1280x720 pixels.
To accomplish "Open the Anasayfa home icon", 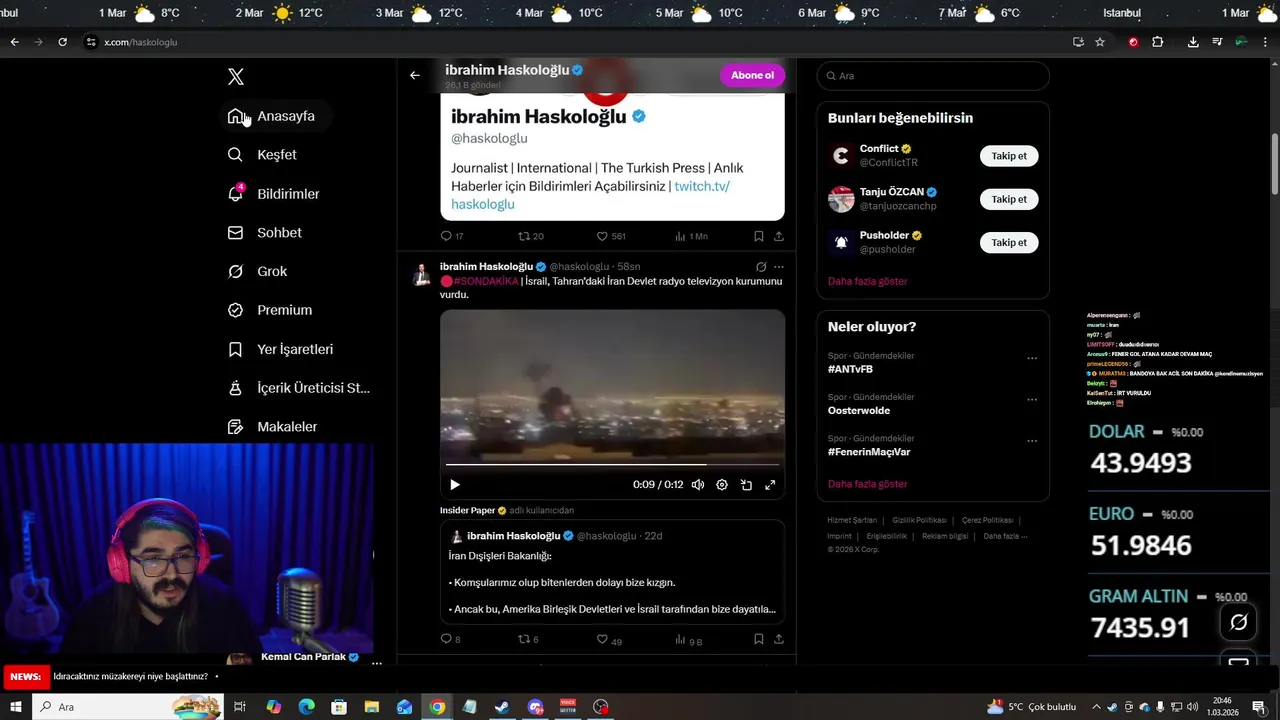I will click(x=235, y=116).
